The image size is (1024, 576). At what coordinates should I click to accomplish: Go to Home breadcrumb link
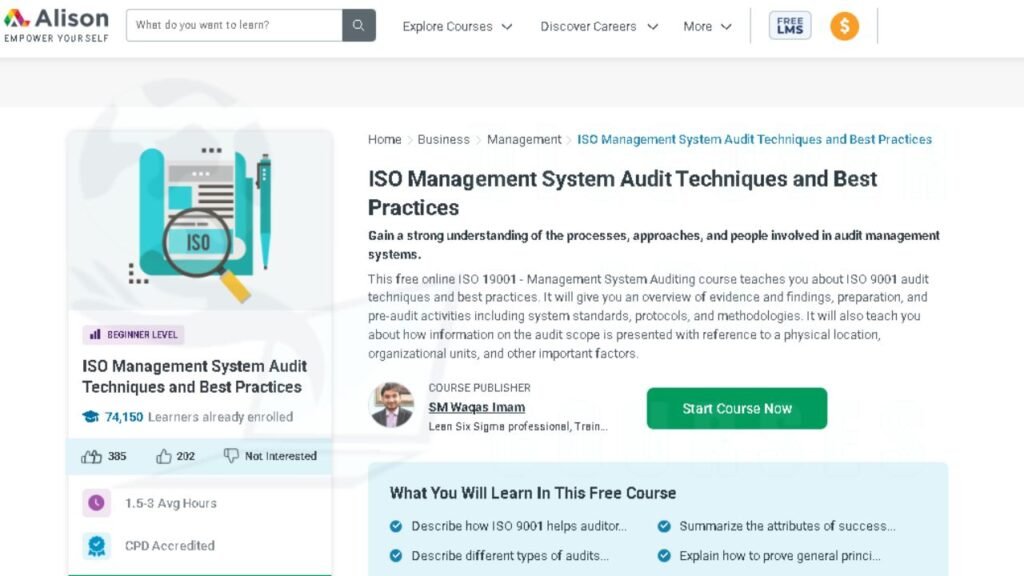pyautogui.click(x=385, y=139)
